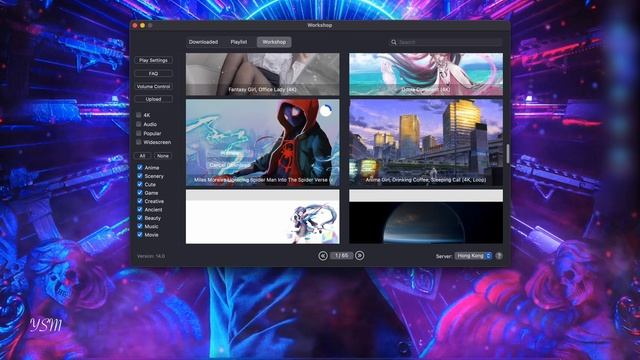
Task: Uncheck the Movie category
Action: (140, 235)
